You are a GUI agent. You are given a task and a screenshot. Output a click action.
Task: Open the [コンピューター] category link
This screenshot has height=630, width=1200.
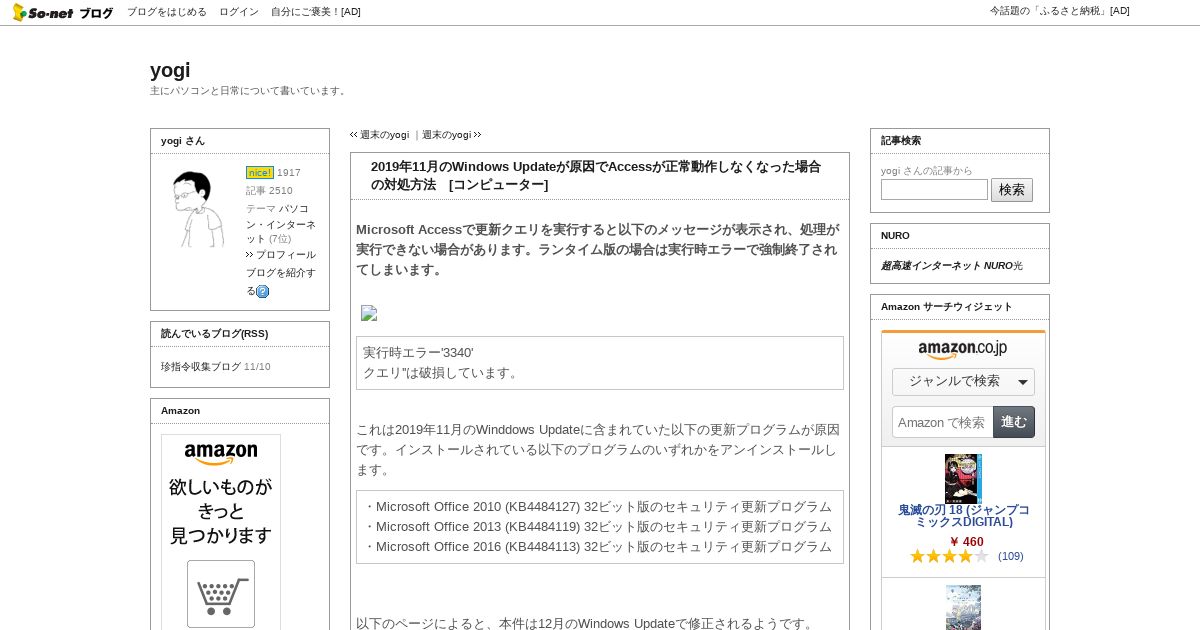(498, 185)
